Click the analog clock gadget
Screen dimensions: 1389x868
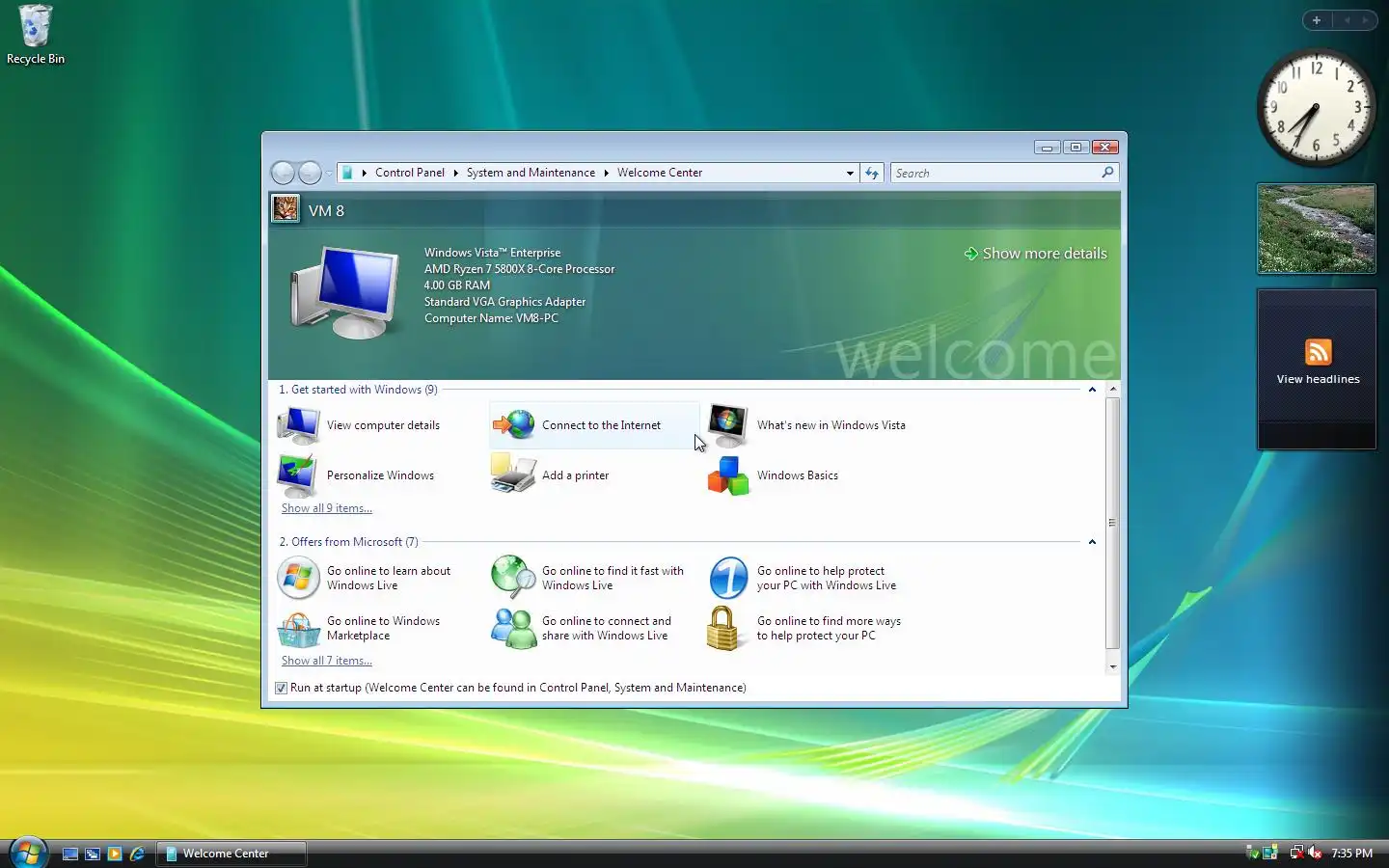pyautogui.click(x=1316, y=108)
